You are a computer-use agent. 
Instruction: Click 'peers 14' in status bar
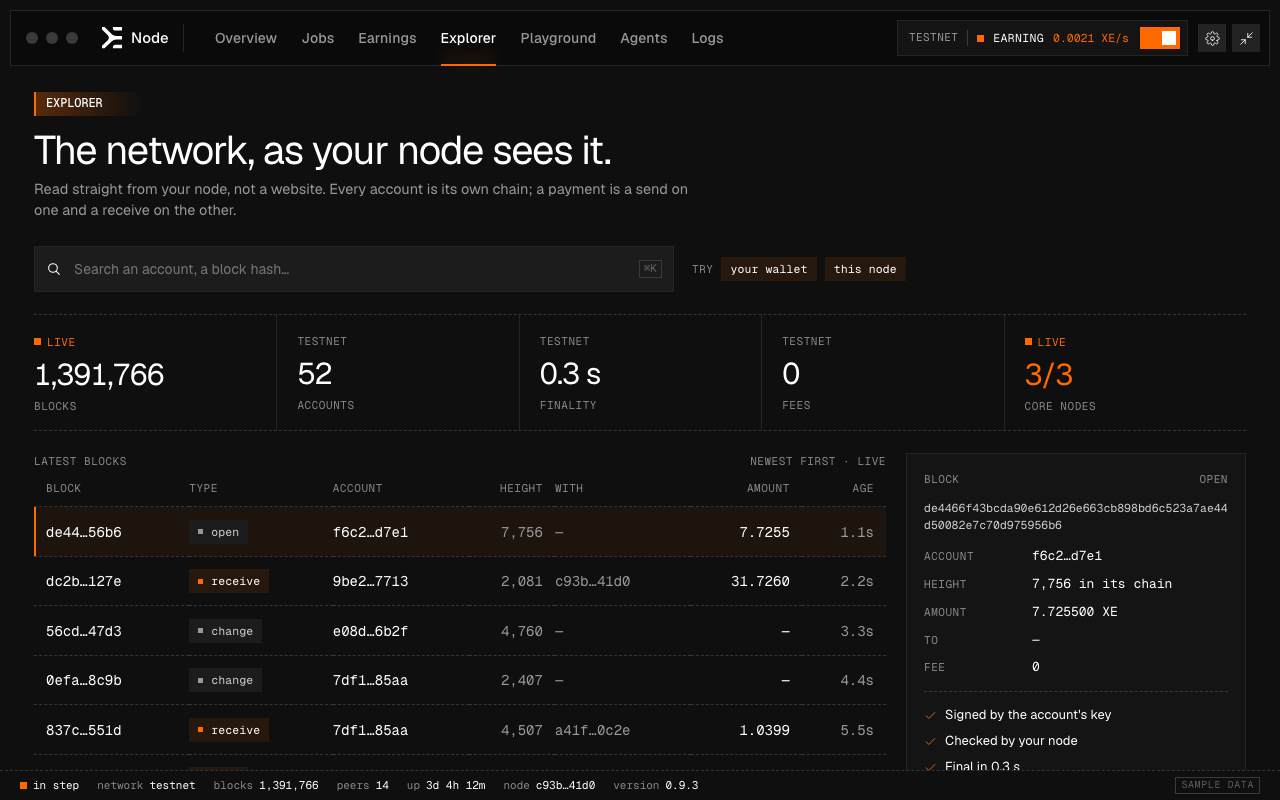[x=363, y=785]
